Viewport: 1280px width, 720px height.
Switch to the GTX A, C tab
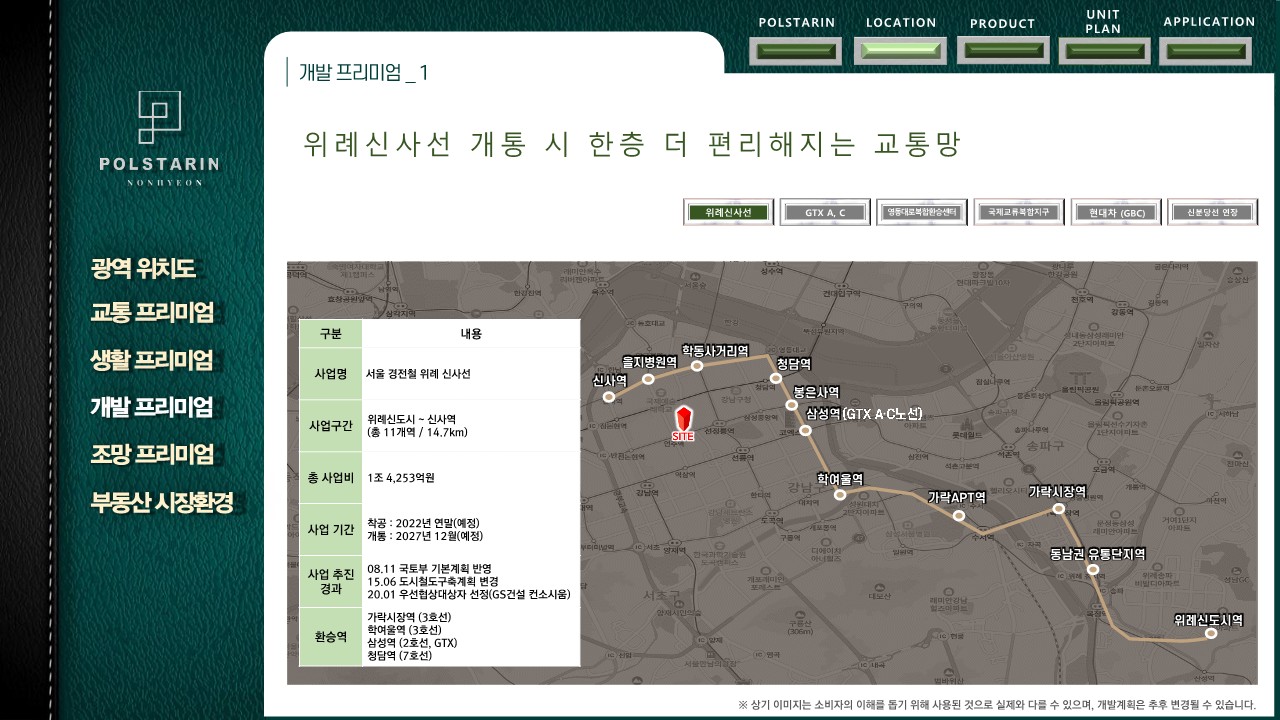825,212
